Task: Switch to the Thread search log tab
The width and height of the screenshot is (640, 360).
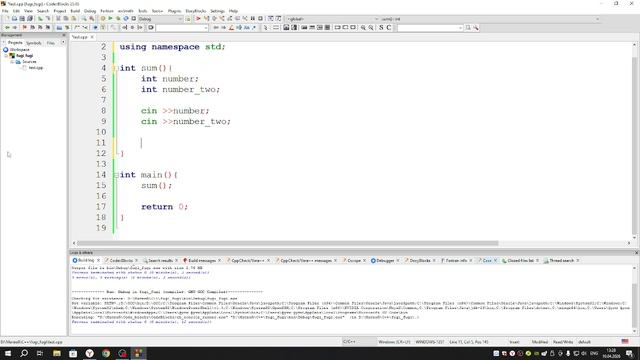Action: [x=561, y=260]
